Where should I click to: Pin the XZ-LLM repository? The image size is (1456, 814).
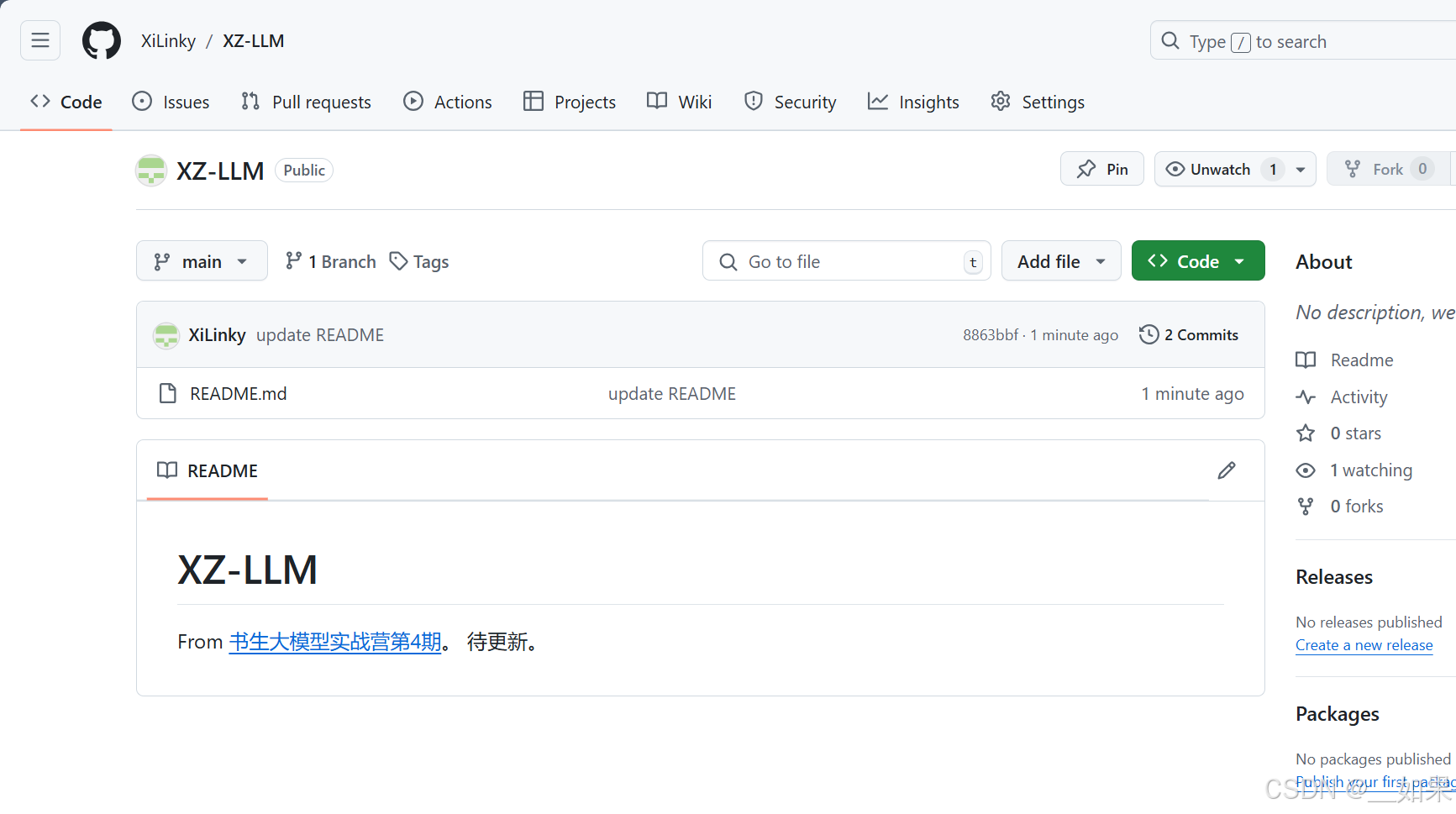pos(1101,169)
